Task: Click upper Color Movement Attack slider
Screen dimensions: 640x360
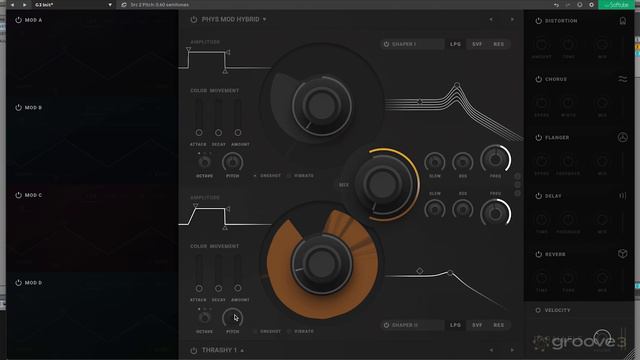Action: [199, 118]
